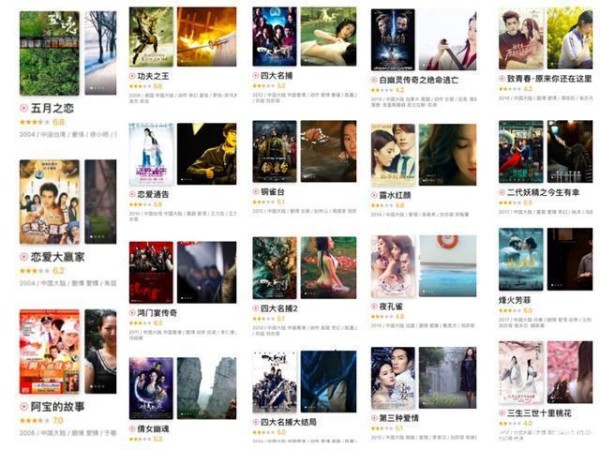Click the play icon next to 鸿门宴传奇
Screen dimensions: 600x450
pos(132,313)
